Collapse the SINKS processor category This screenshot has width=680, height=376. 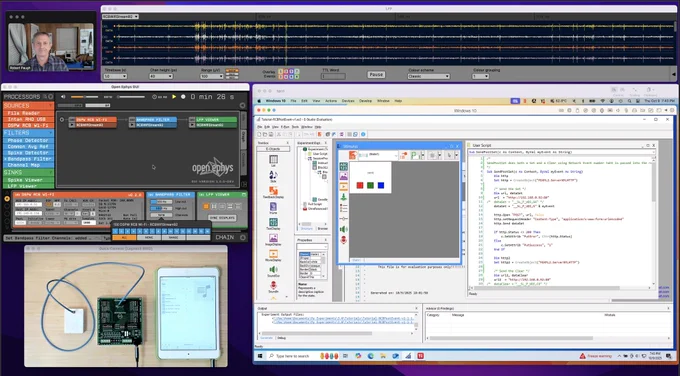(x=50, y=172)
